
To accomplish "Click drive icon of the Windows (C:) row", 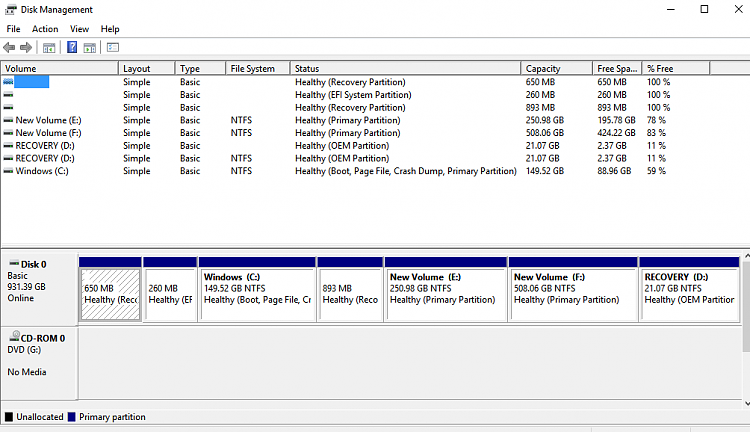I will coord(8,171).
